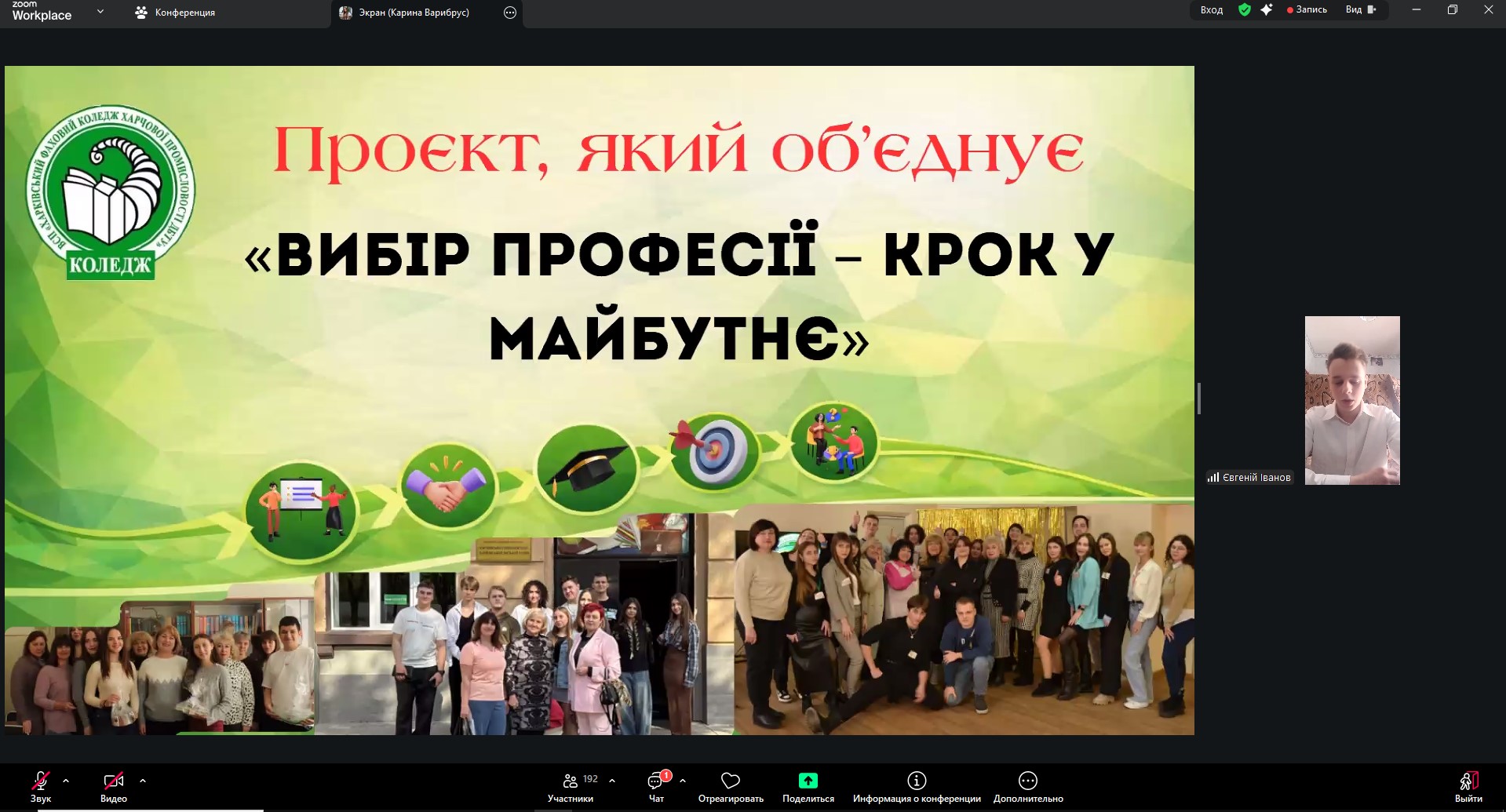This screenshot has height=812, width=1506.
Task: Open options menu on the Экран tab
Action: (x=510, y=13)
